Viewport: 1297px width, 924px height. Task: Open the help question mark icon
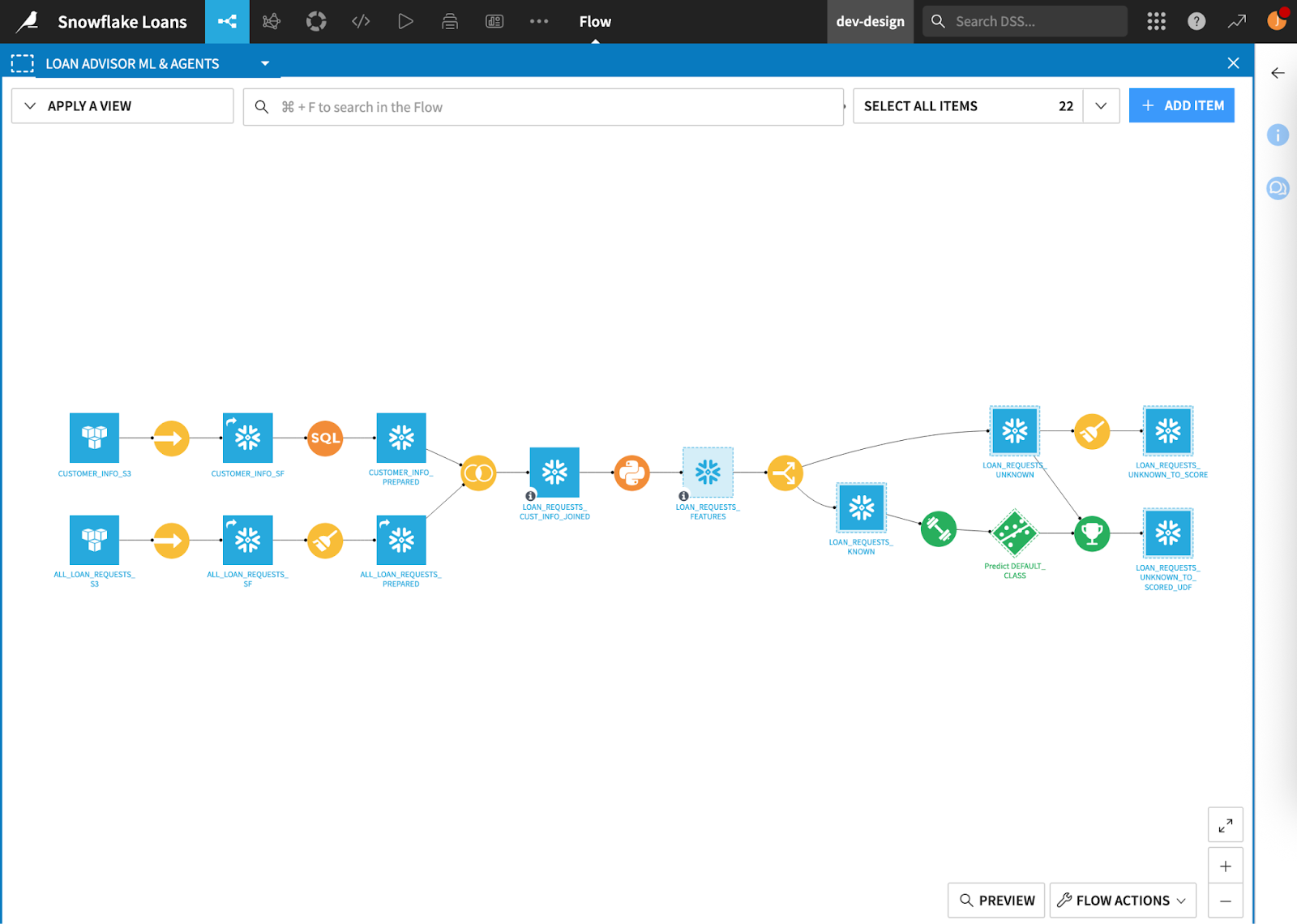click(1196, 22)
